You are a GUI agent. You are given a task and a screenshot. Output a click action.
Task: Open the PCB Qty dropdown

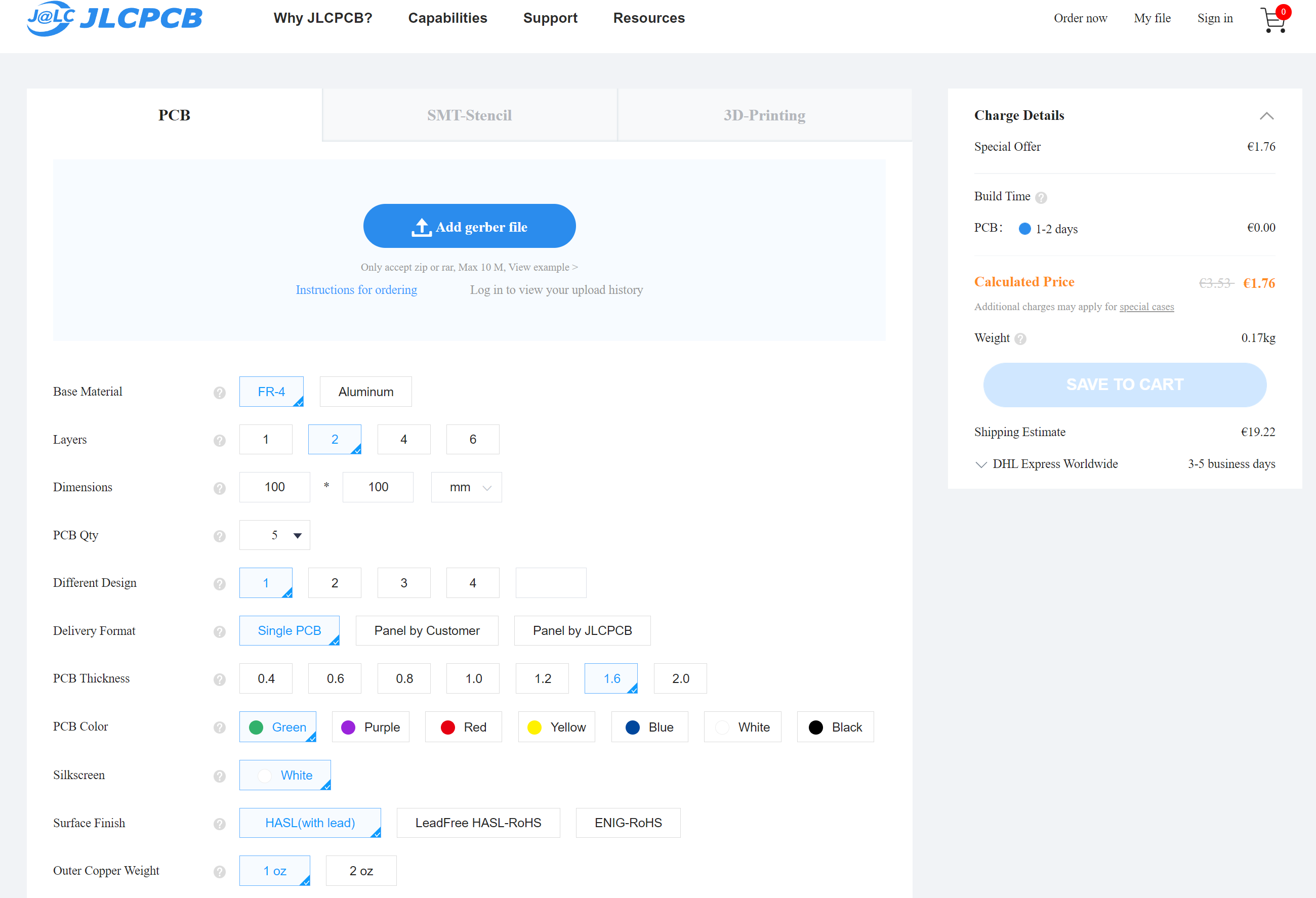pos(275,535)
